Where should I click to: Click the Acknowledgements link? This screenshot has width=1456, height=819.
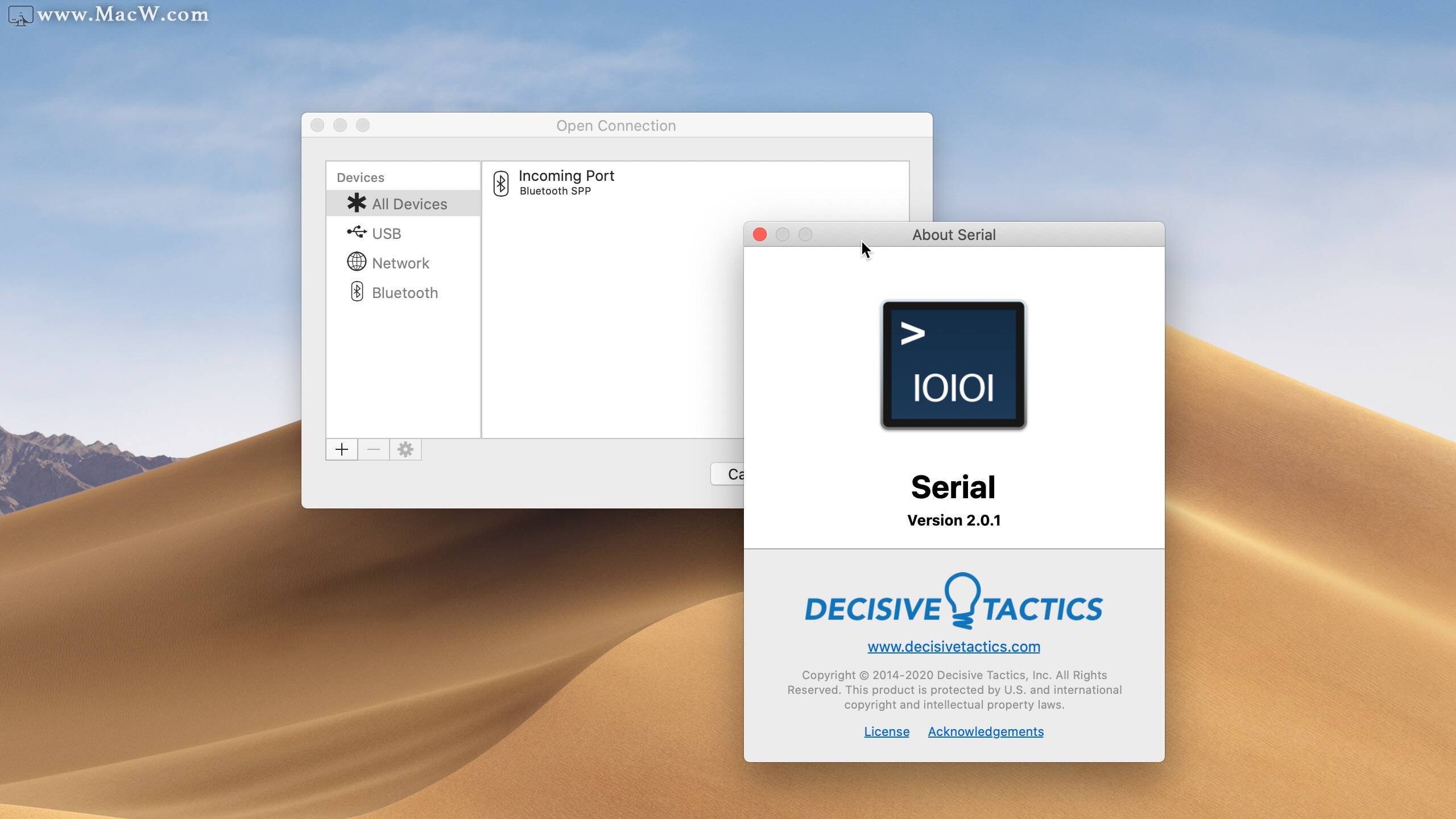(x=985, y=731)
